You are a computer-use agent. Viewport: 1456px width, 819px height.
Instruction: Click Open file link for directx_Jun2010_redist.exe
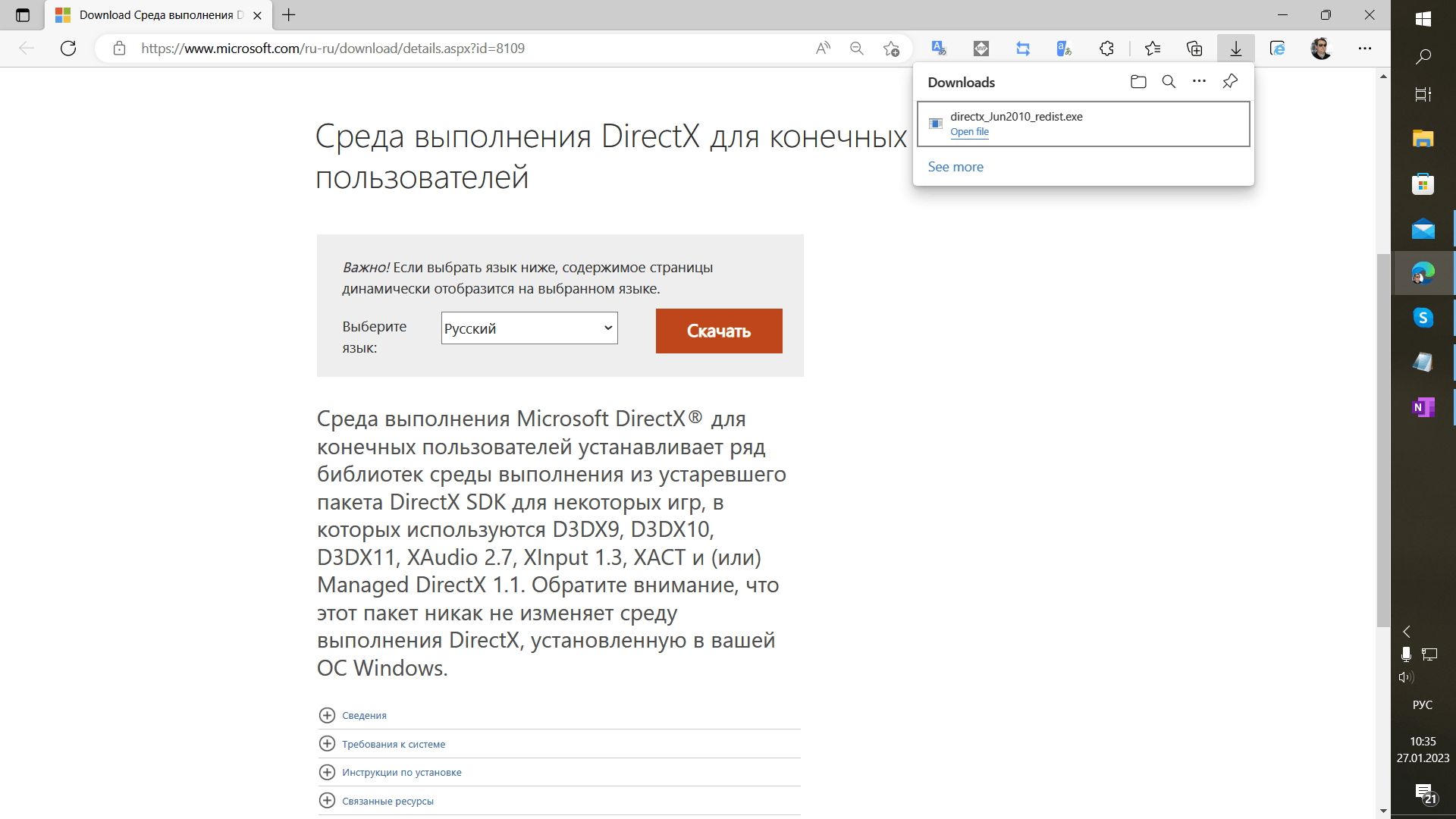point(969,132)
